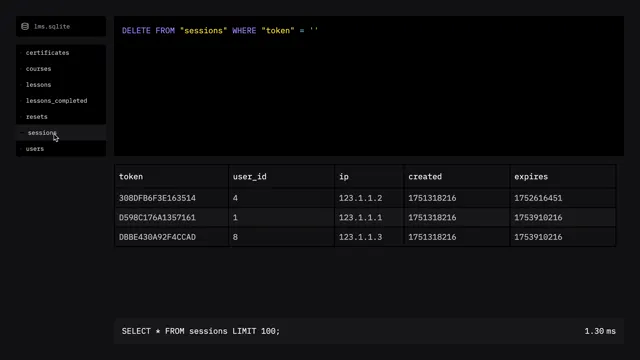
Task: Select the sessions table in sidebar
Action: click(61, 133)
